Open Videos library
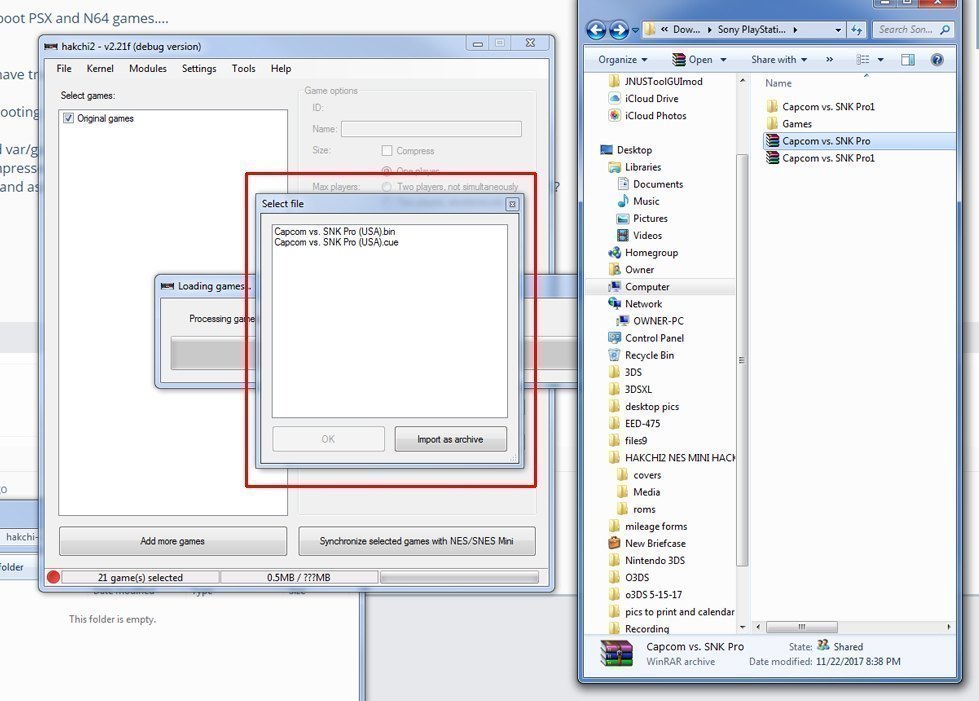The height and width of the screenshot is (701, 979). [647, 235]
